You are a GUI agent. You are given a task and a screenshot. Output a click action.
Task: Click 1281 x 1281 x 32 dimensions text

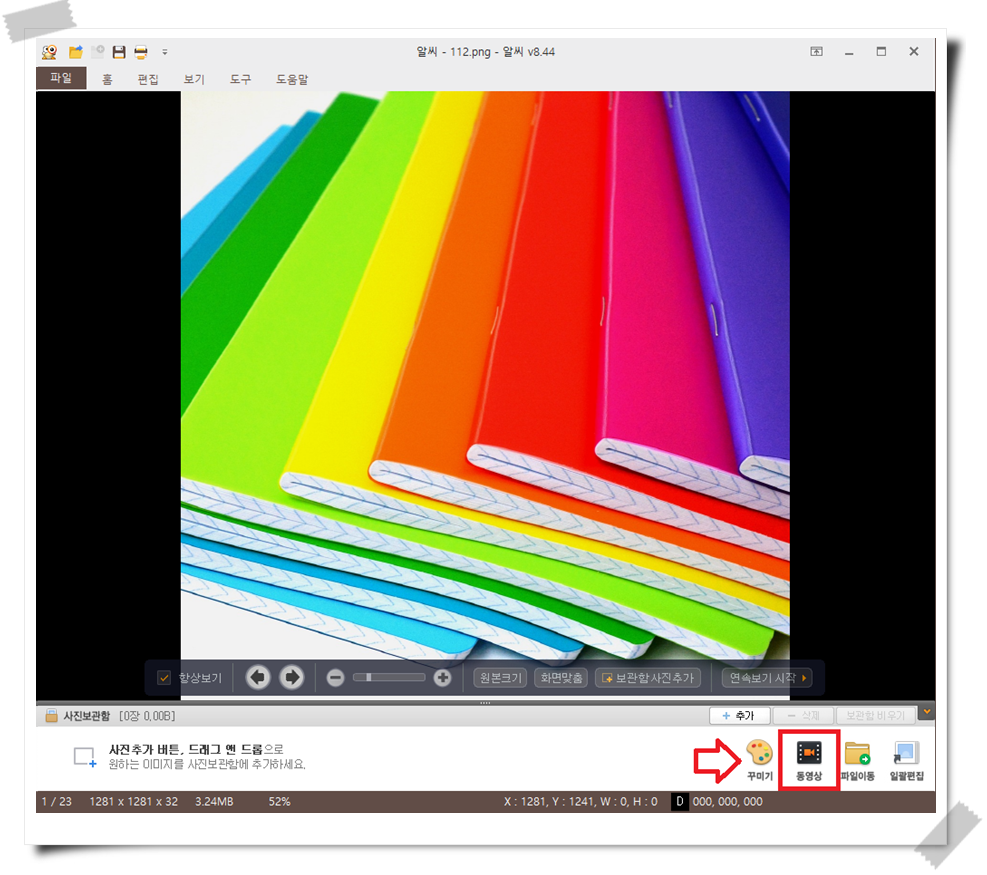coord(133,801)
